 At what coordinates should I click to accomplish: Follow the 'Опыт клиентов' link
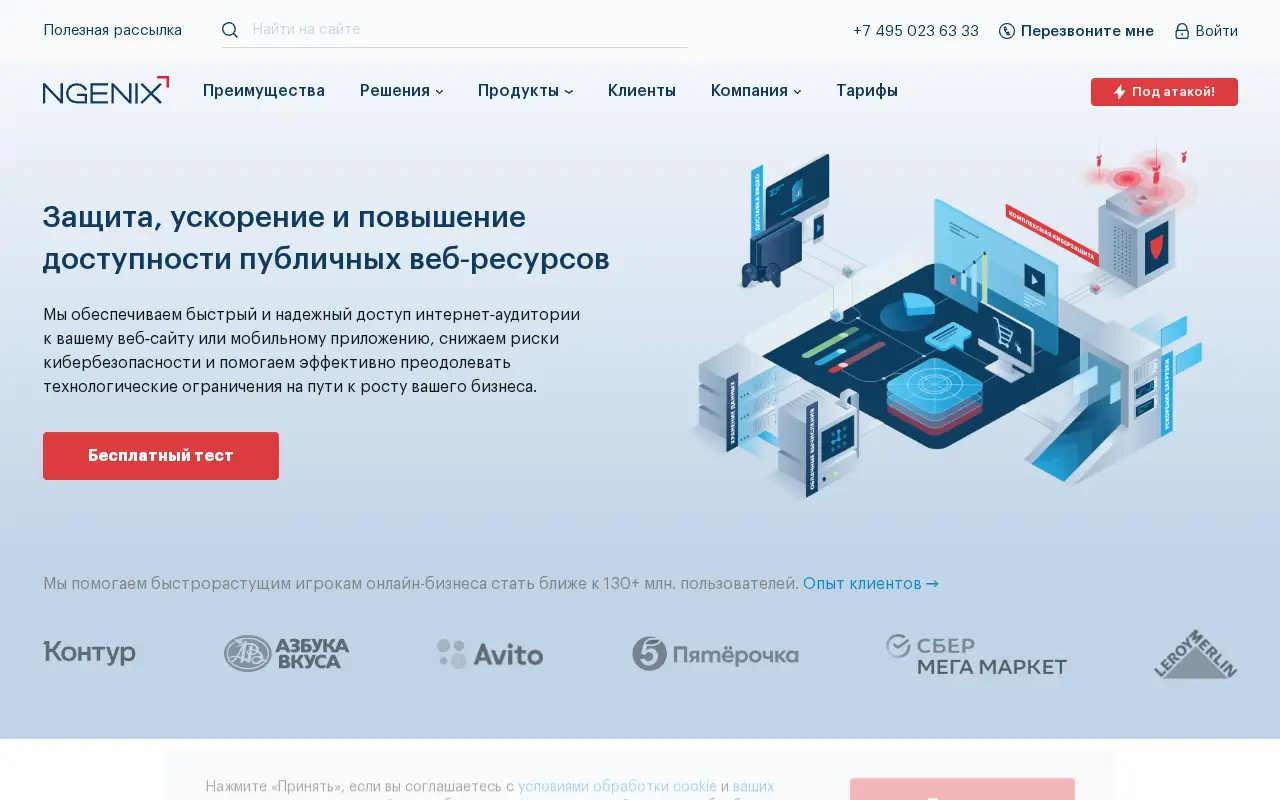(871, 583)
